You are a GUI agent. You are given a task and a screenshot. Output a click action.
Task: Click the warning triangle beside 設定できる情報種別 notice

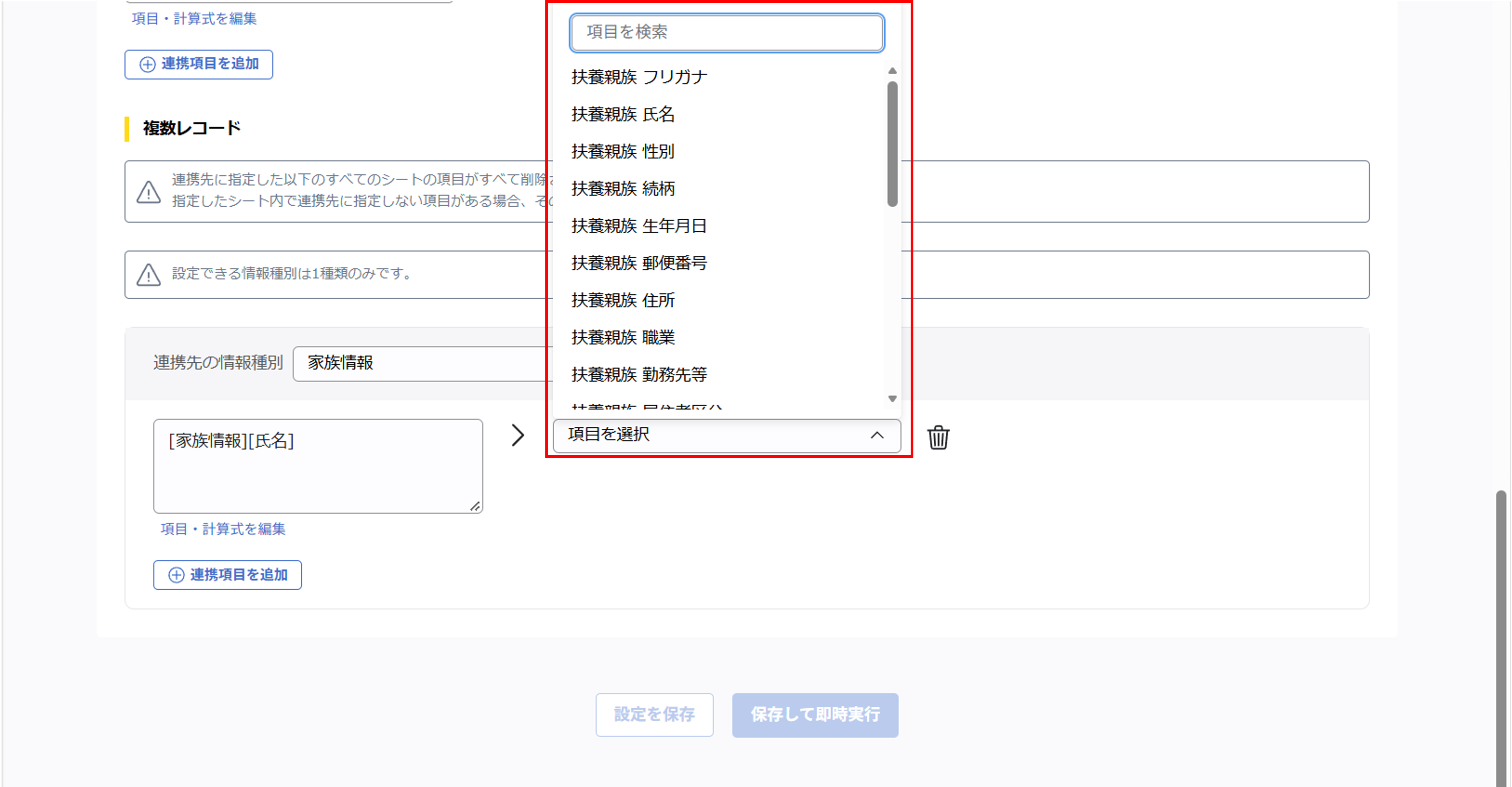pyautogui.click(x=148, y=274)
